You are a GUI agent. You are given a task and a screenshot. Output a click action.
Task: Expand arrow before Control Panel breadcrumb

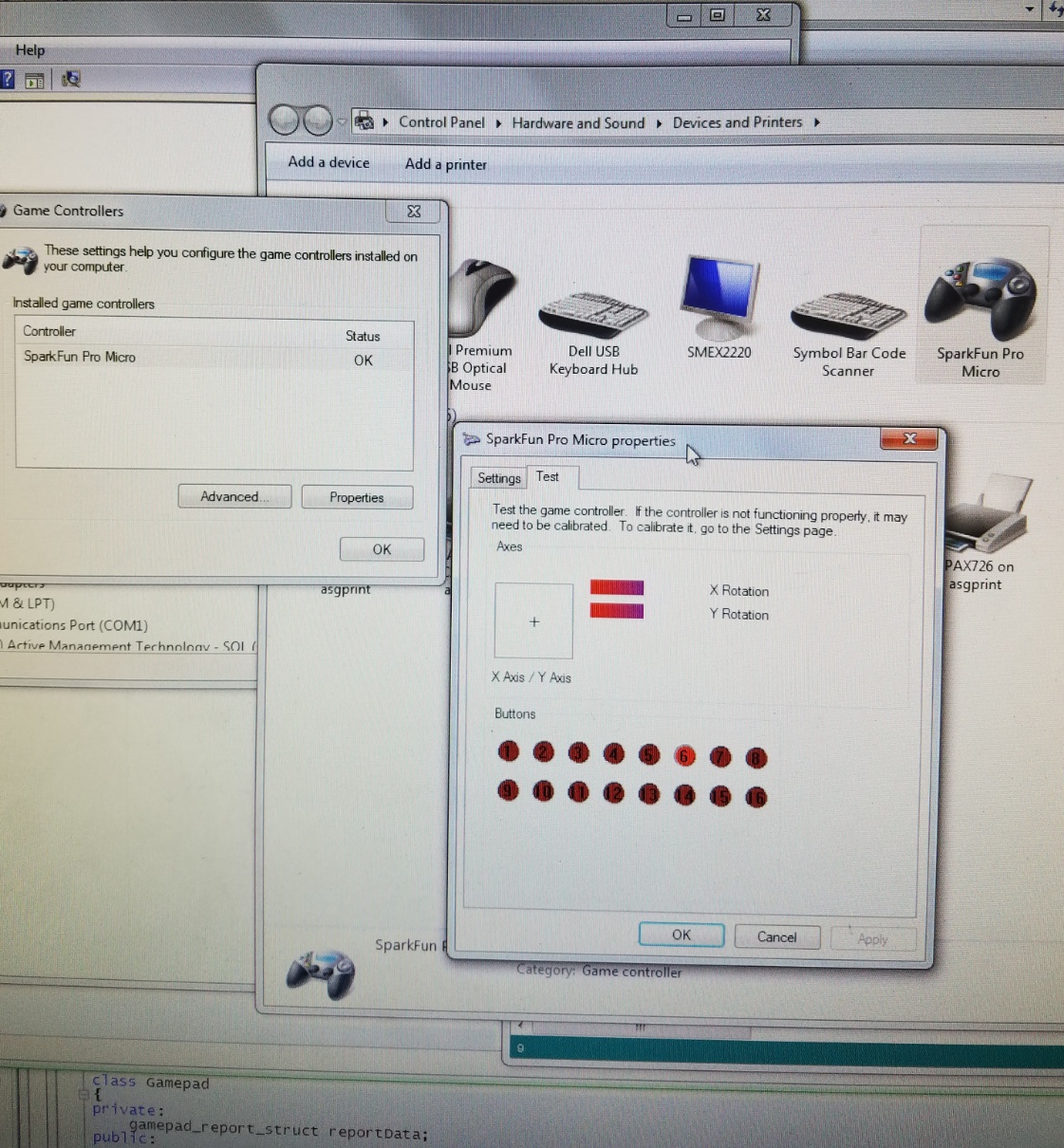point(385,122)
